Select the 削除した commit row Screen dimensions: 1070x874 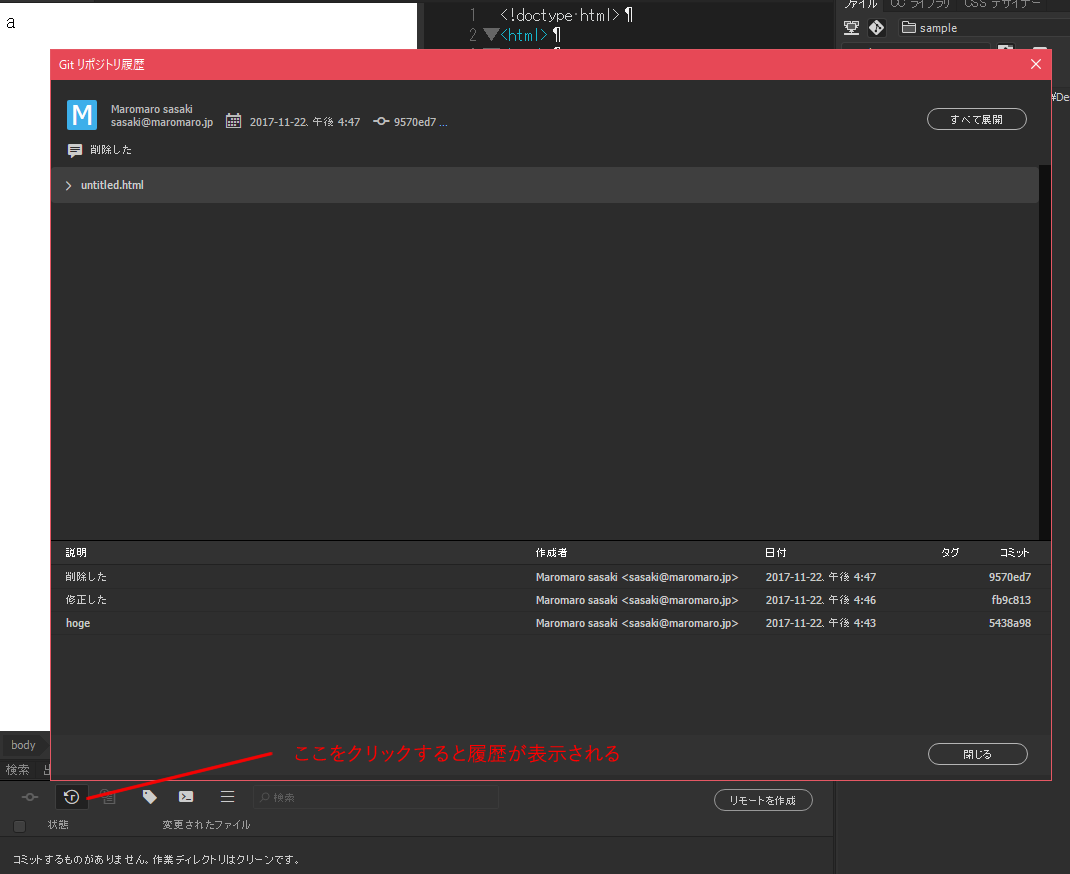551,577
